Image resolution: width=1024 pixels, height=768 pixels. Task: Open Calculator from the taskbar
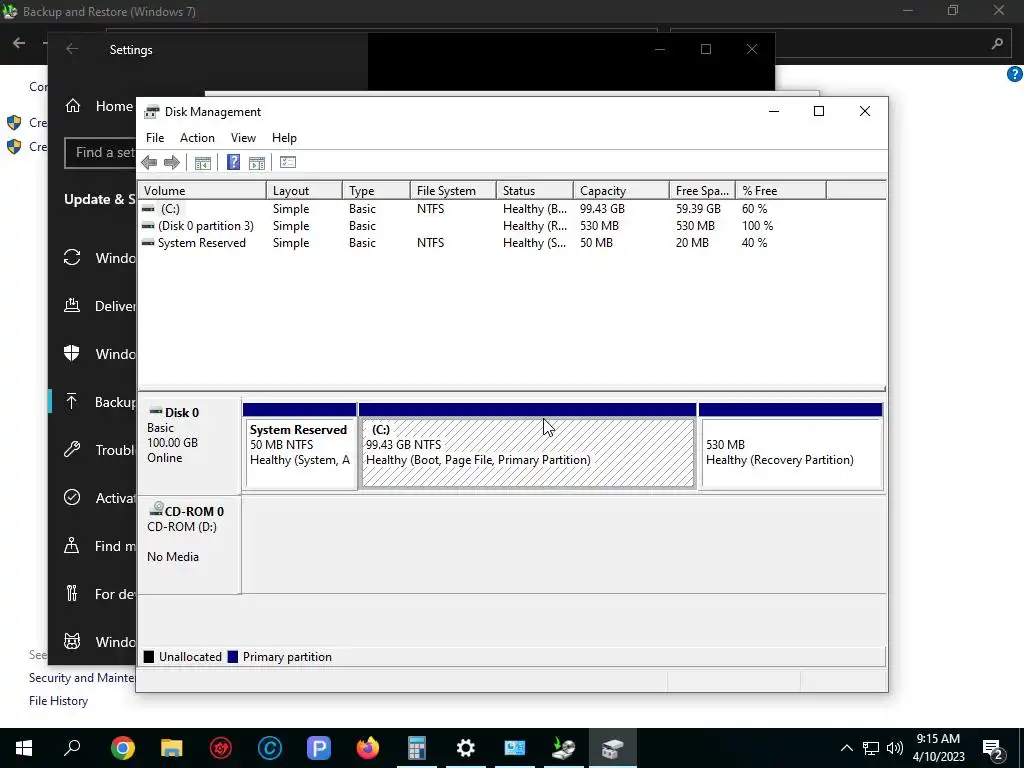417,748
